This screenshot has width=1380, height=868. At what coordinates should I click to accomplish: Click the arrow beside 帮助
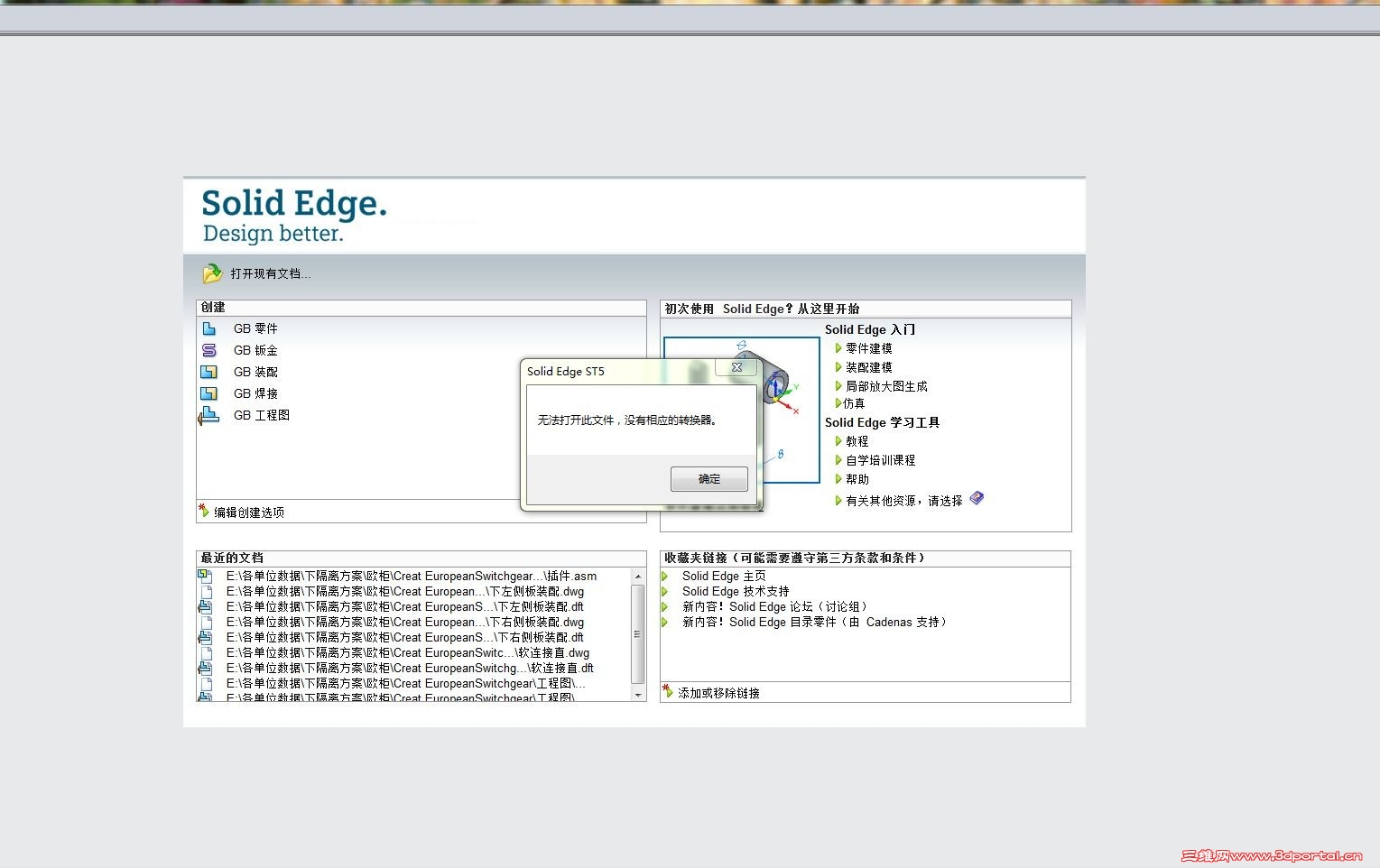point(838,479)
